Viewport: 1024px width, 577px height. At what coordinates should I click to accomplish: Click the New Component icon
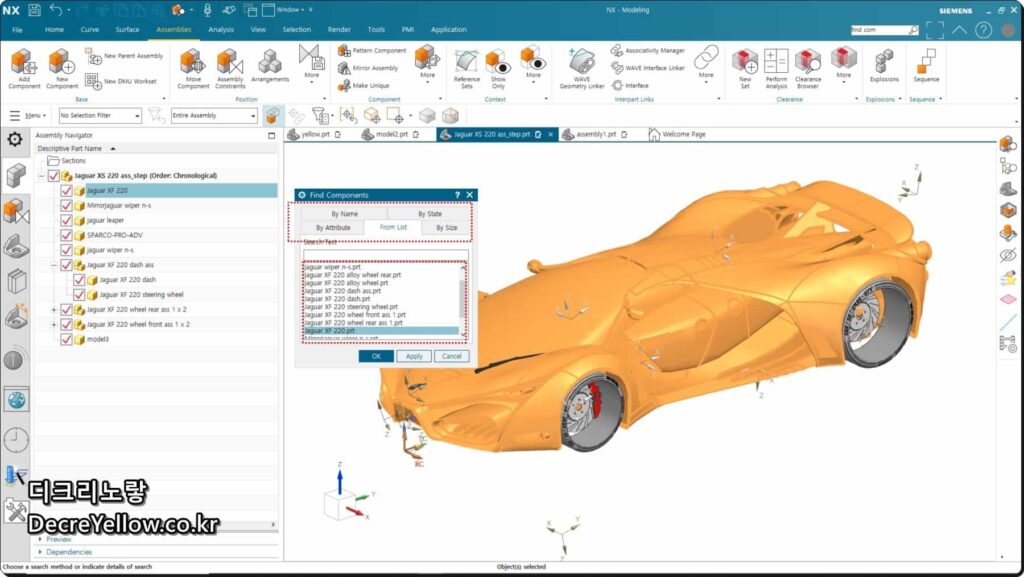coord(61,68)
